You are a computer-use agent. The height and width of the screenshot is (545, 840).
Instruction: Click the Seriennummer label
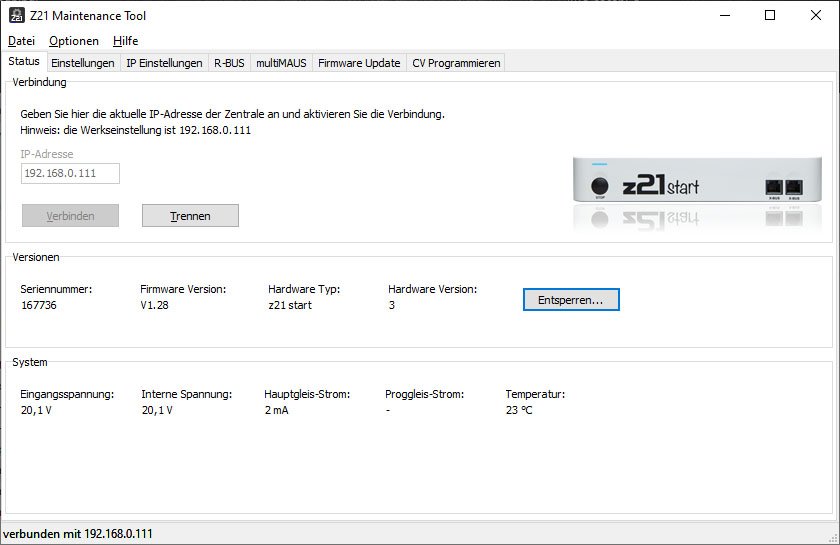(x=56, y=289)
